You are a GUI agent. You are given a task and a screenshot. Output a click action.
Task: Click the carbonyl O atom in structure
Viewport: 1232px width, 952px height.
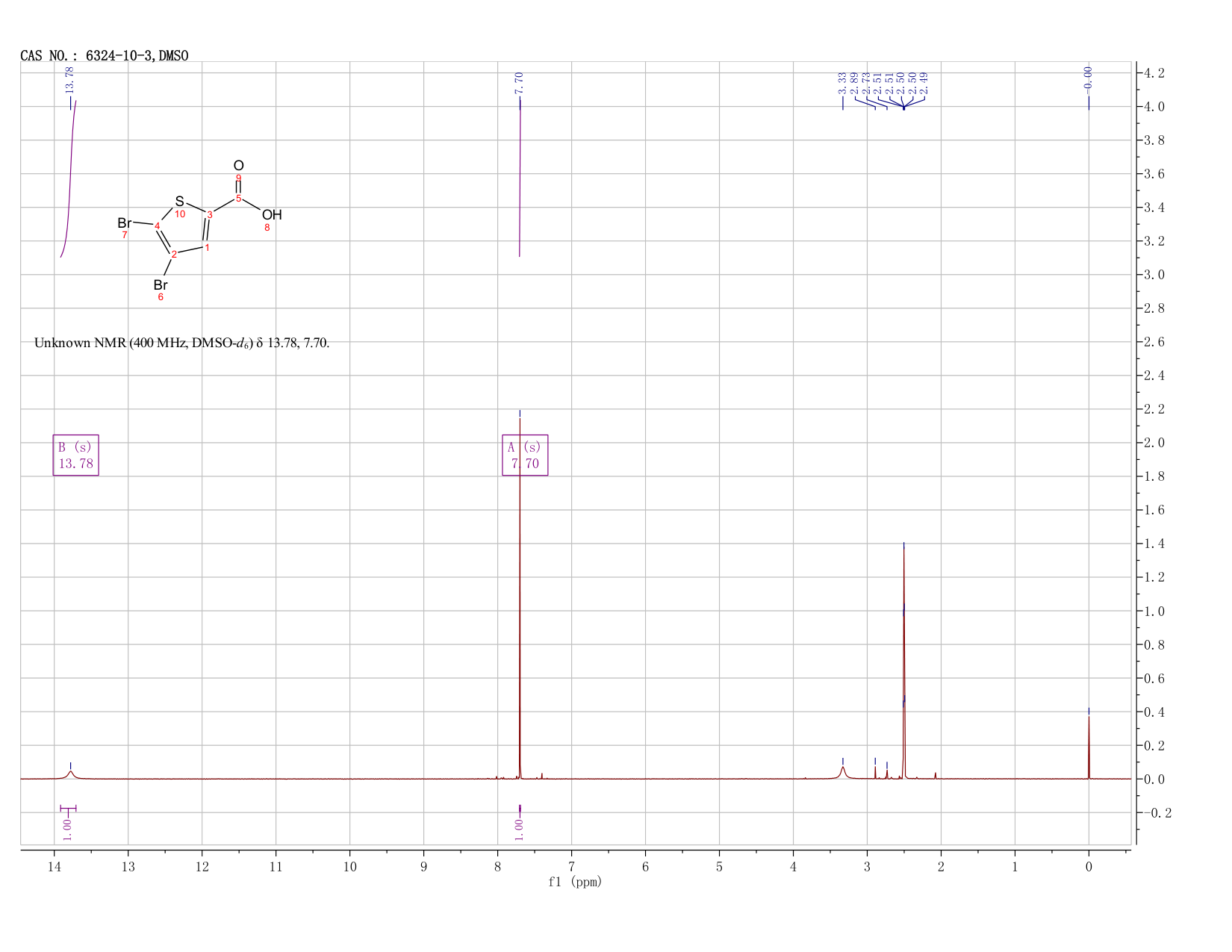pyautogui.click(x=238, y=166)
